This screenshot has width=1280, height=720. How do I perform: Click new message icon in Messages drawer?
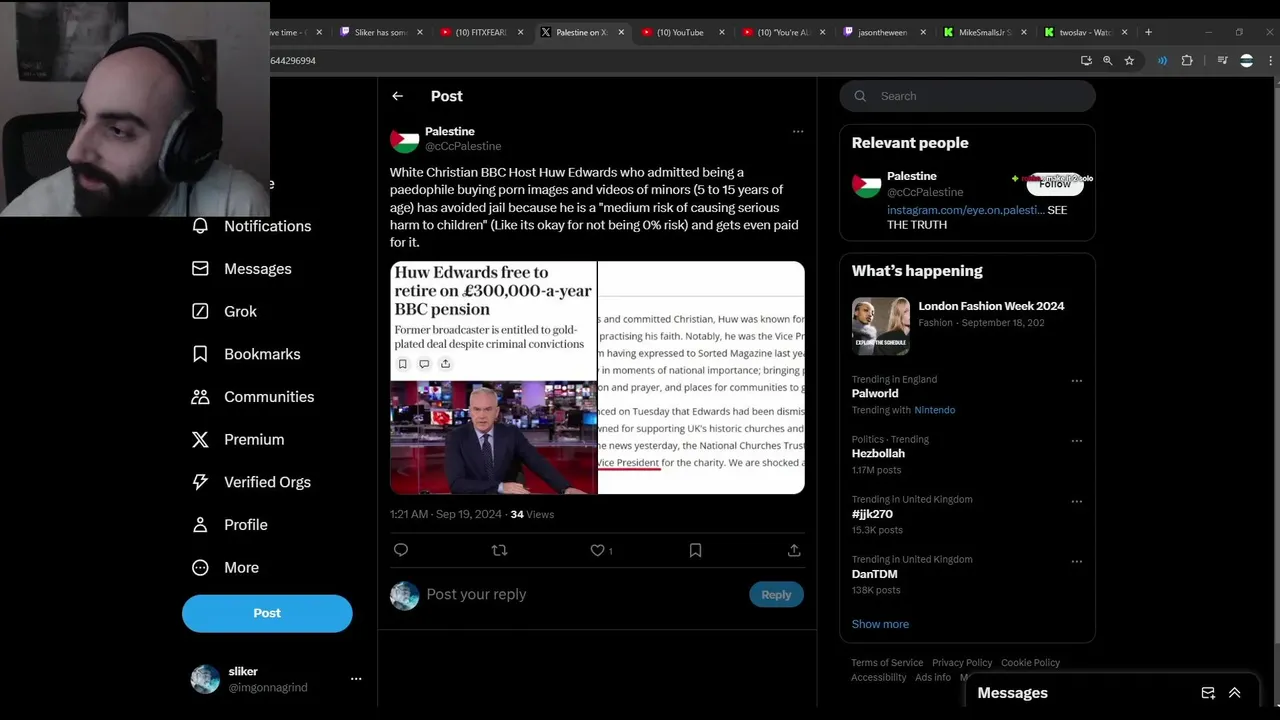[x=1208, y=693]
